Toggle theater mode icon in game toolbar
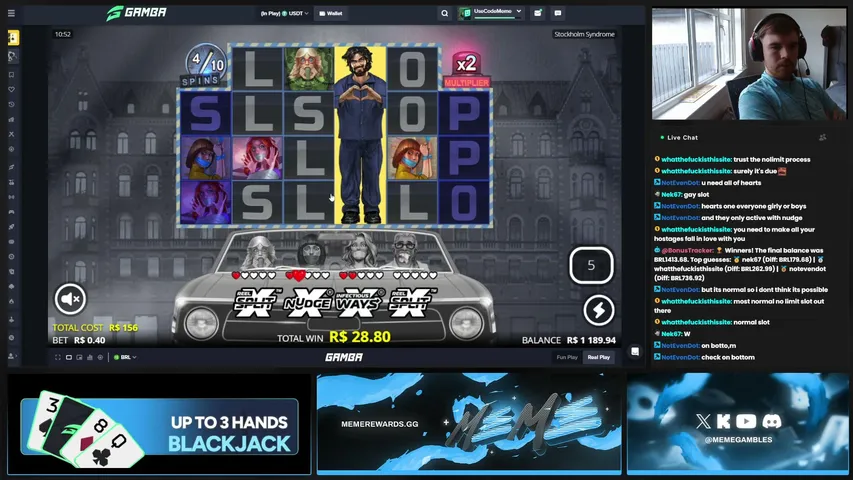Screen dimensions: 853x480 click(69, 358)
